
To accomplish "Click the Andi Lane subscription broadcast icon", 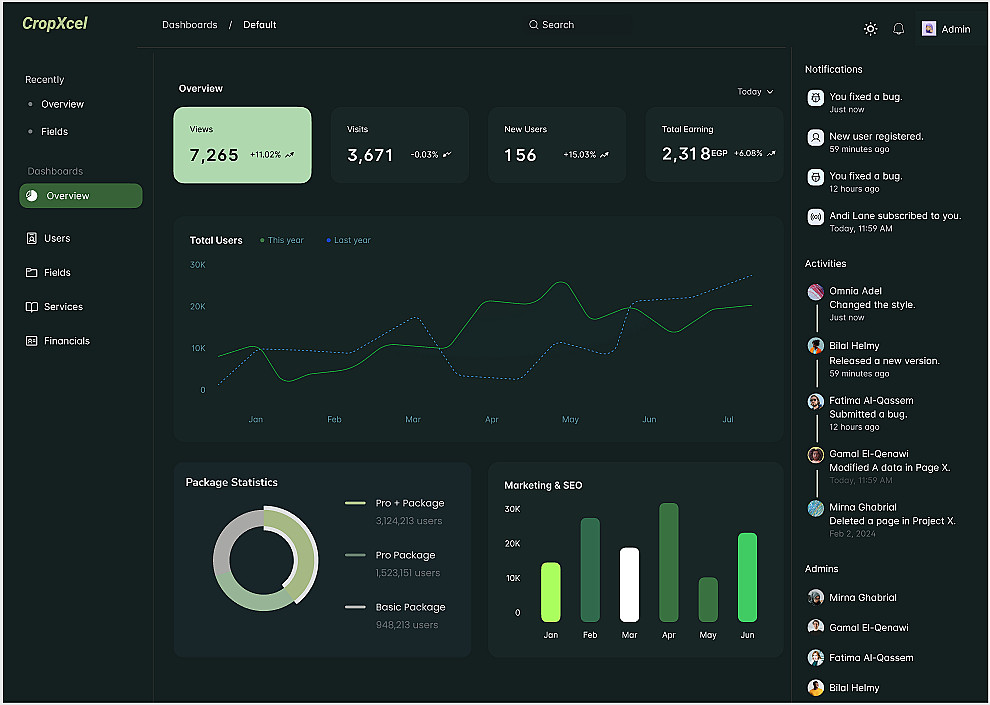I will pyautogui.click(x=816, y=217).
